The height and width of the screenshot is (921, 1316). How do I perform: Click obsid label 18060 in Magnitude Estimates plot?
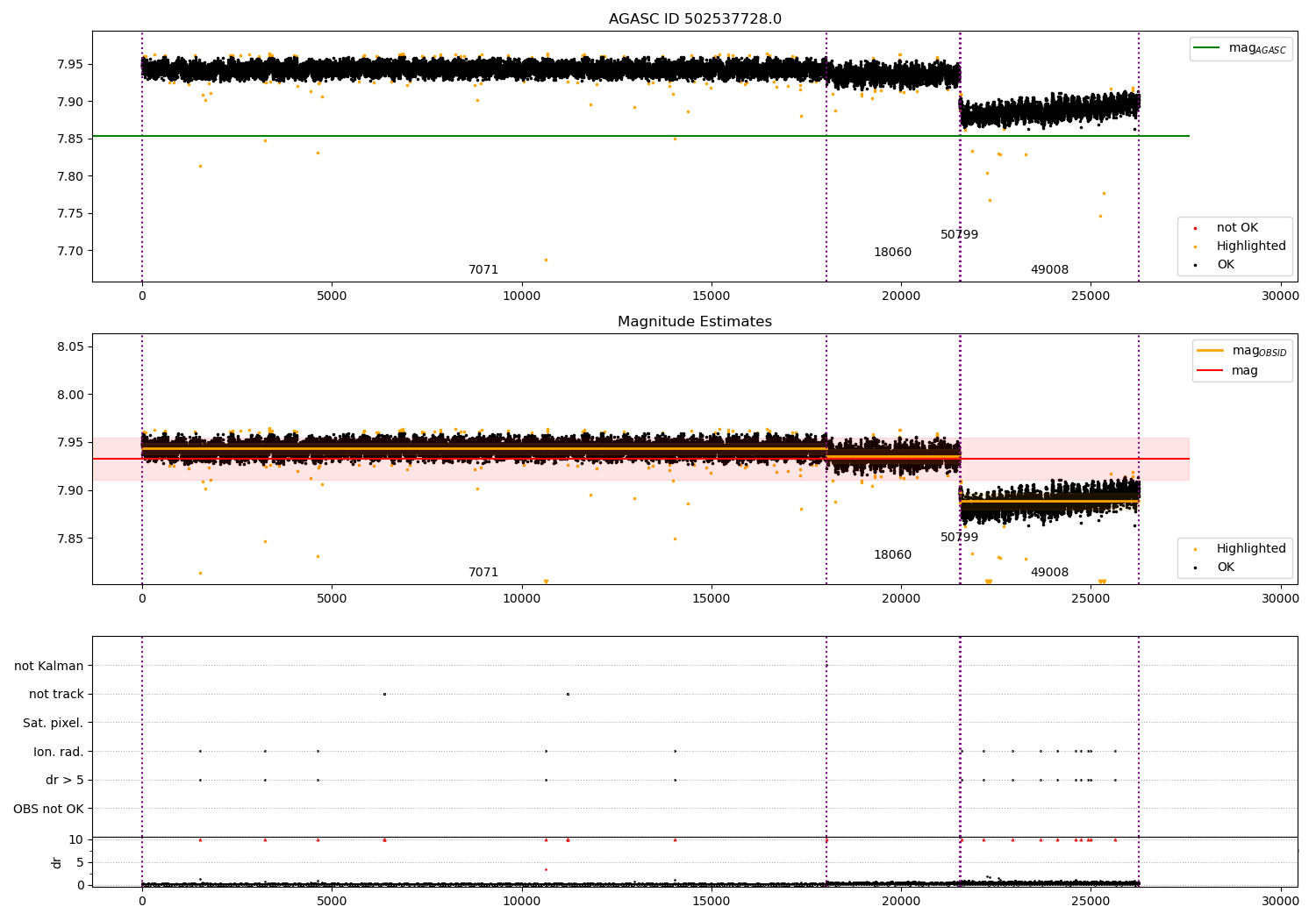(892, 555)
